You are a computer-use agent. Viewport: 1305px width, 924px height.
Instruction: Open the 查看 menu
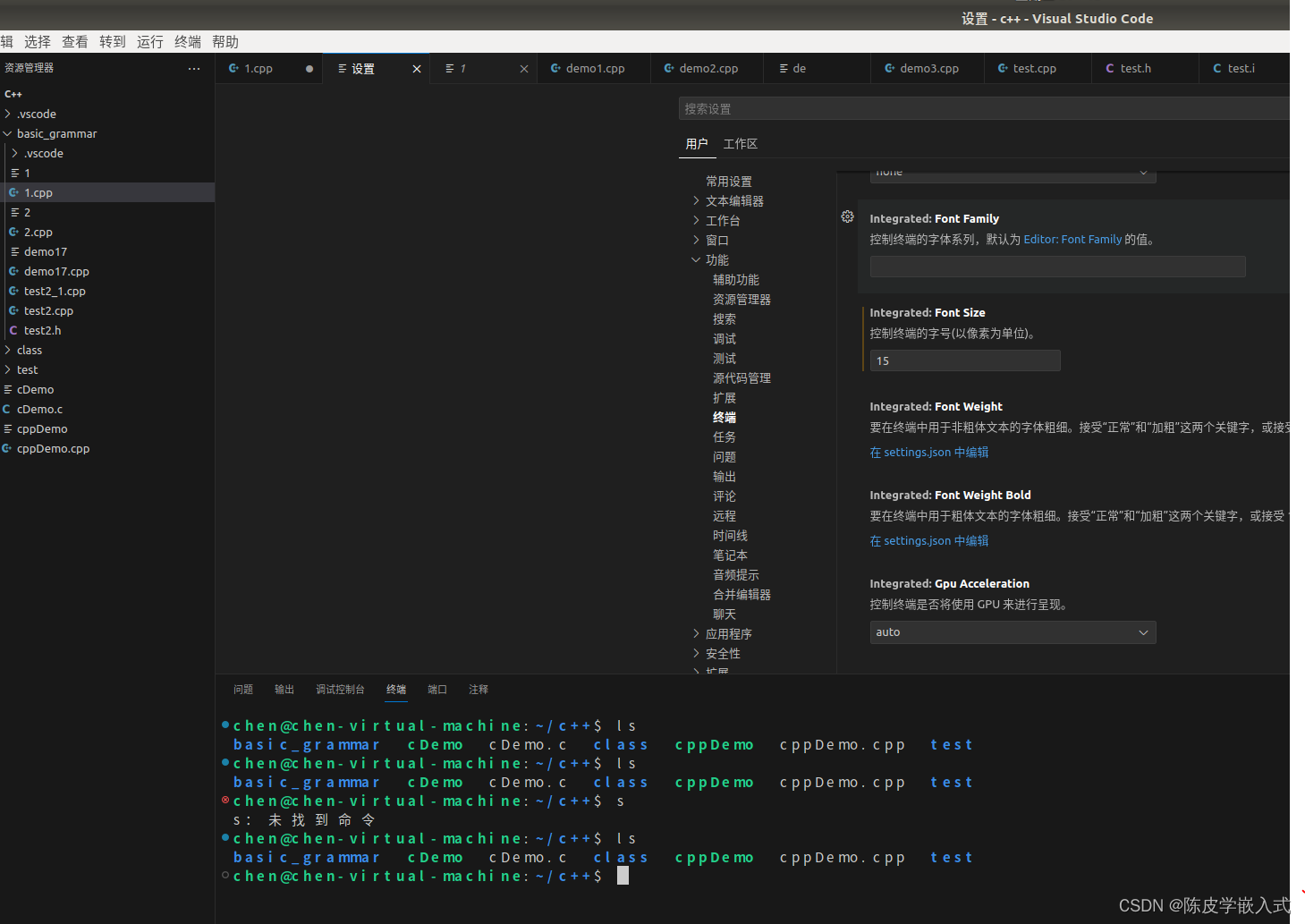tap(75, 42)
